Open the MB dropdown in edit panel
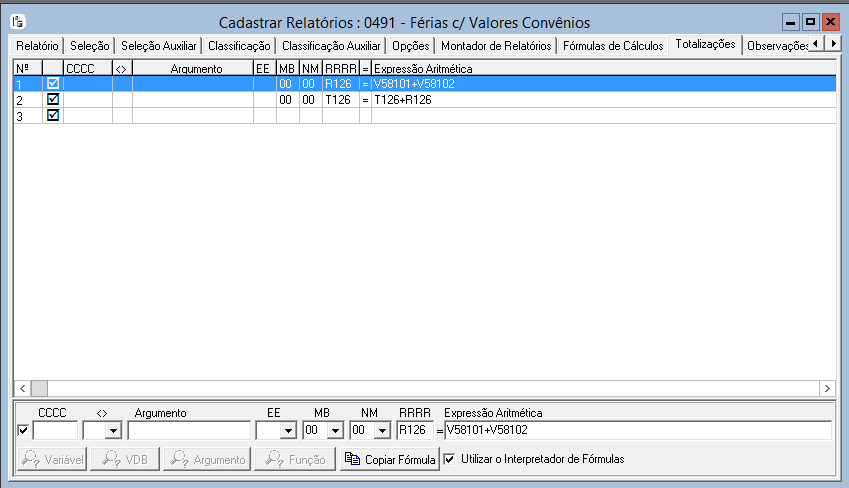This screenshot has width=849, height=488. (x=334, y=431)
